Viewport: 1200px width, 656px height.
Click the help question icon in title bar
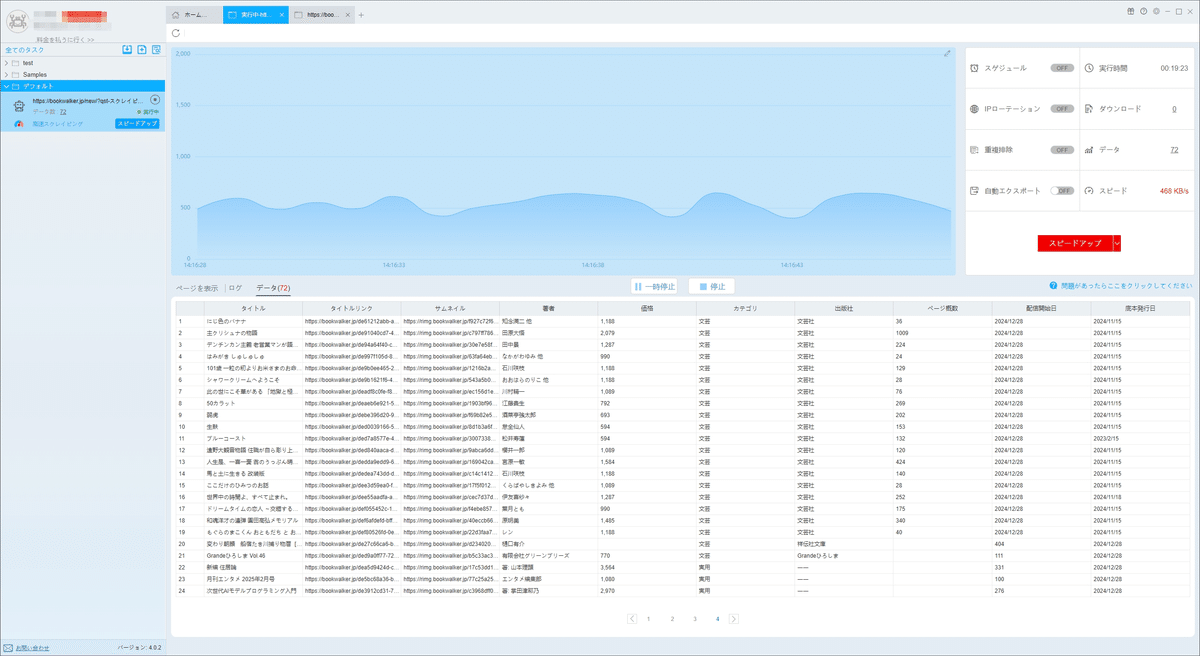(1142, 10)
